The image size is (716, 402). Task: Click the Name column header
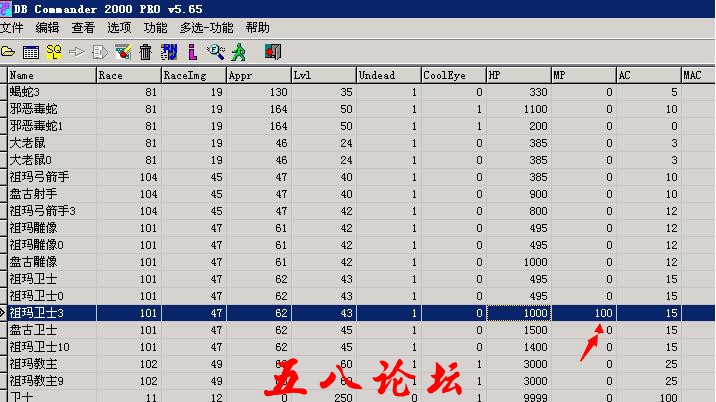[x=50, y=75]
